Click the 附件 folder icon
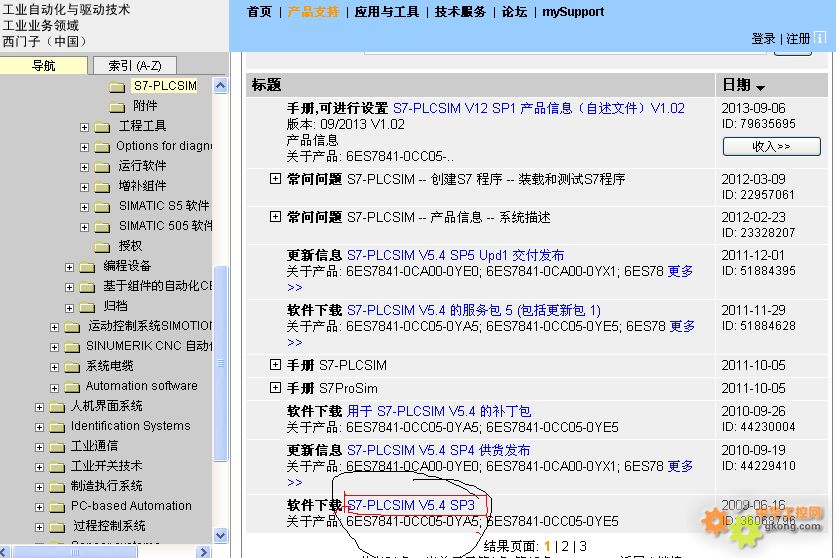This screenshot has height=558, width=836. (x=117, y=107)
